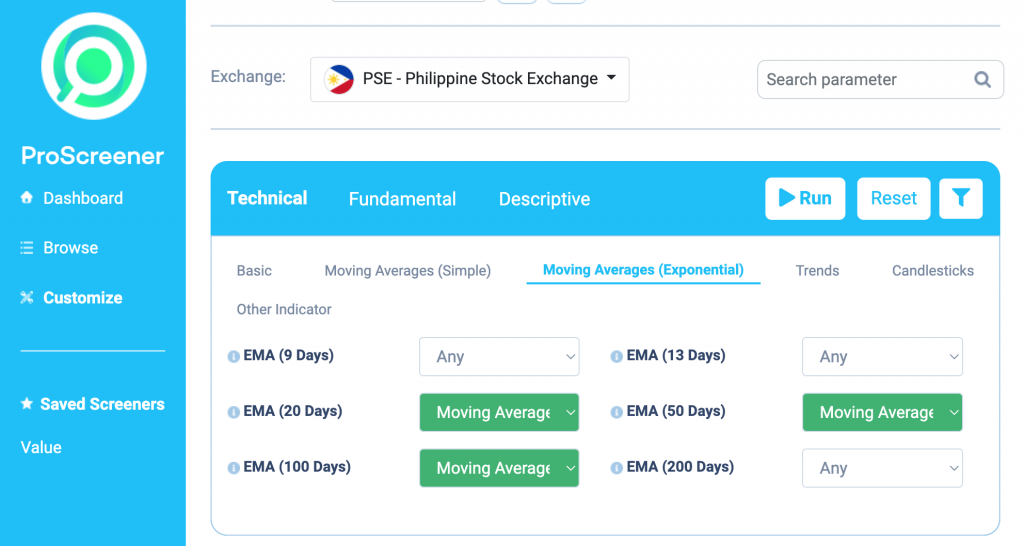
Task: Select the Moving Averages (Simple) subtab
Action: (x=408, y=270)
